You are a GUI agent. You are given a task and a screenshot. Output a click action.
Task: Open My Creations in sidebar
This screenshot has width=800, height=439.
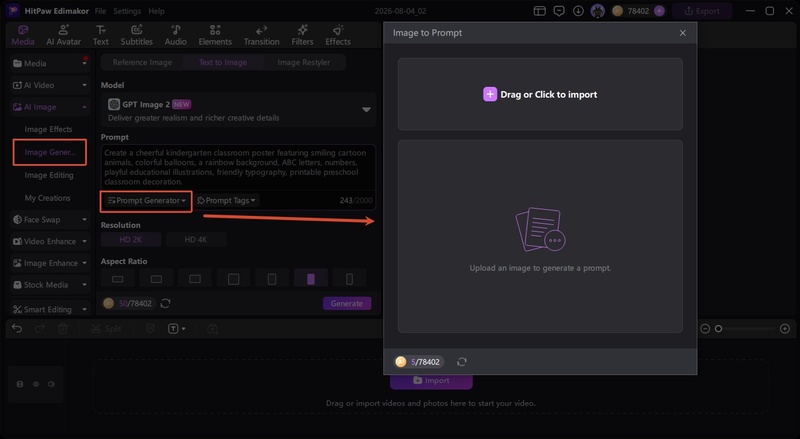pyautogui.click(x=47, y=198)
